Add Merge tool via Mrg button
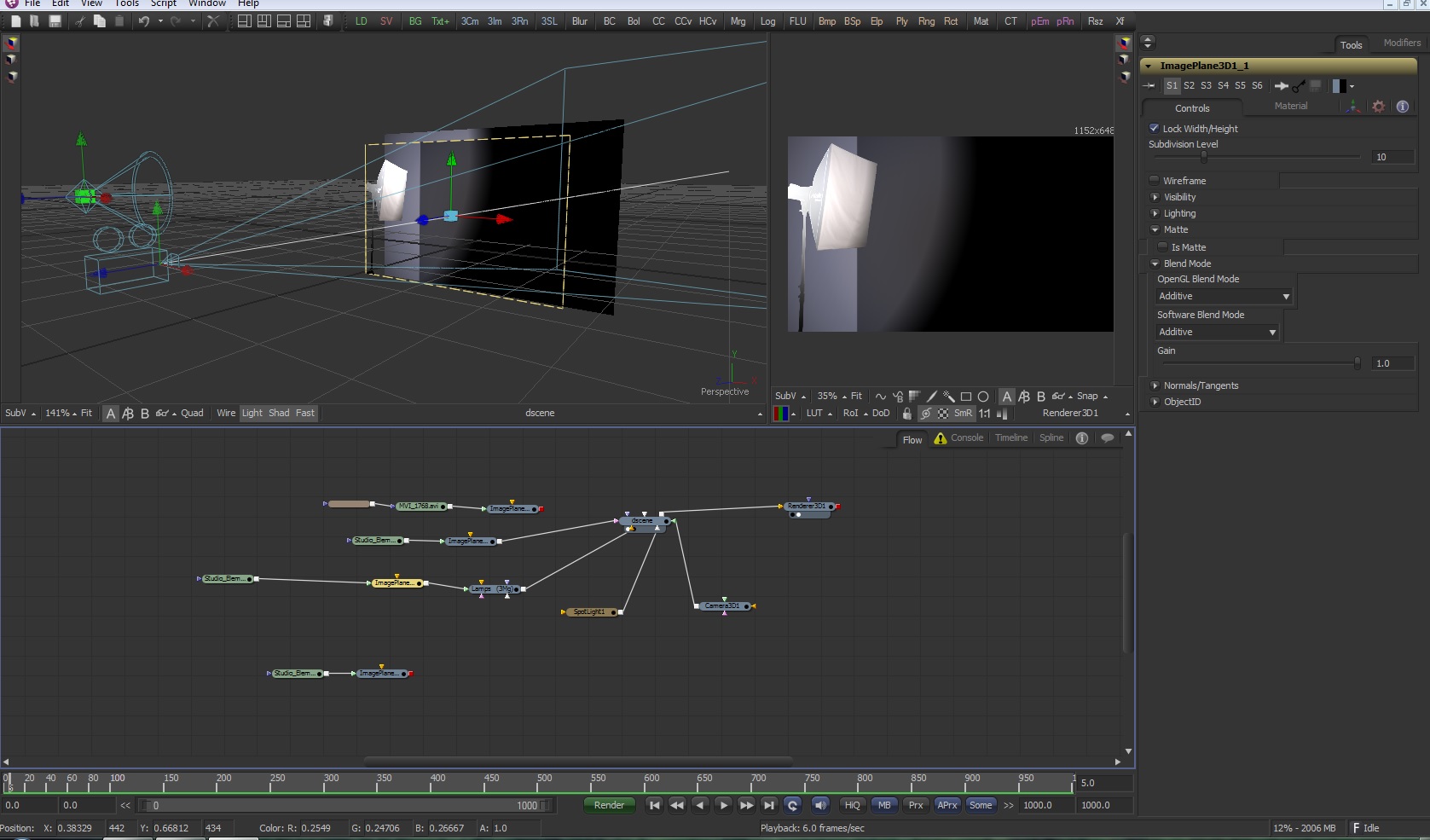Screen dimensions: 1430x840 tap(738, 21)
